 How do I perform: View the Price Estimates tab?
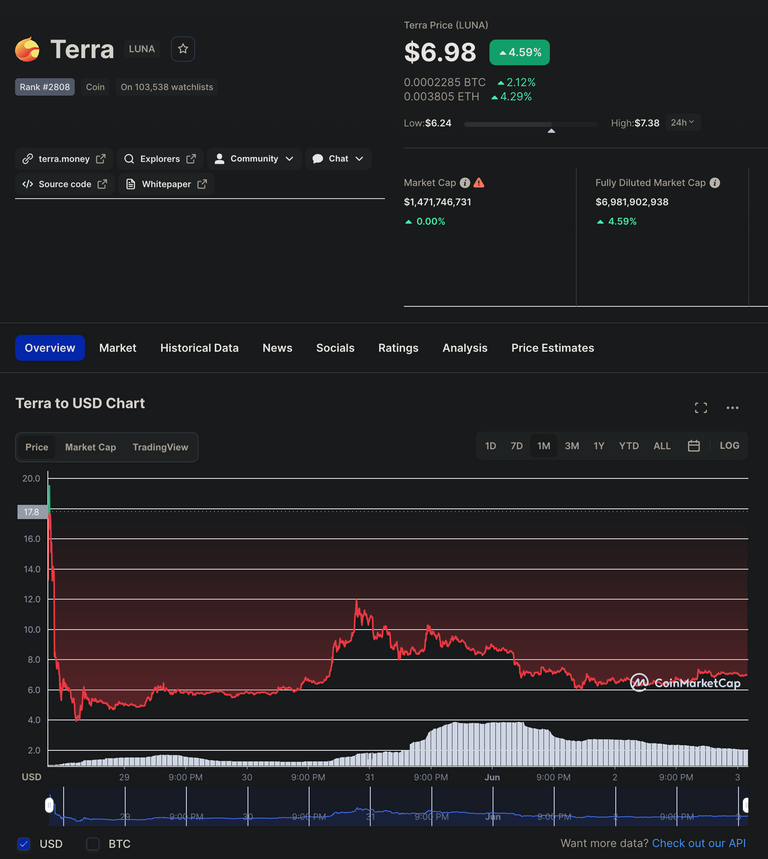(553, 348)
